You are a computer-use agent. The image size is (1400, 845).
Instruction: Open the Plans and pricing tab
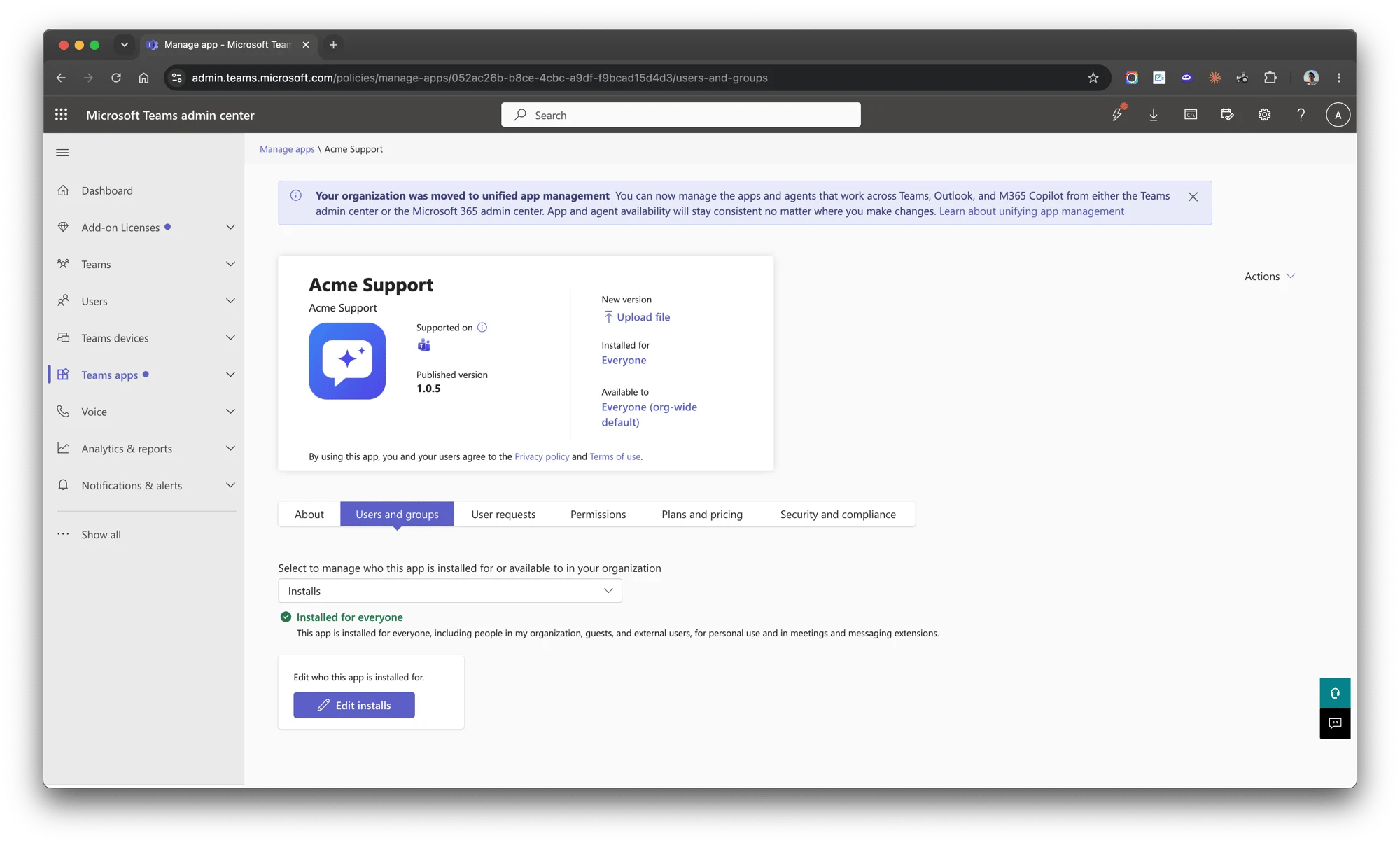[702, 515]
